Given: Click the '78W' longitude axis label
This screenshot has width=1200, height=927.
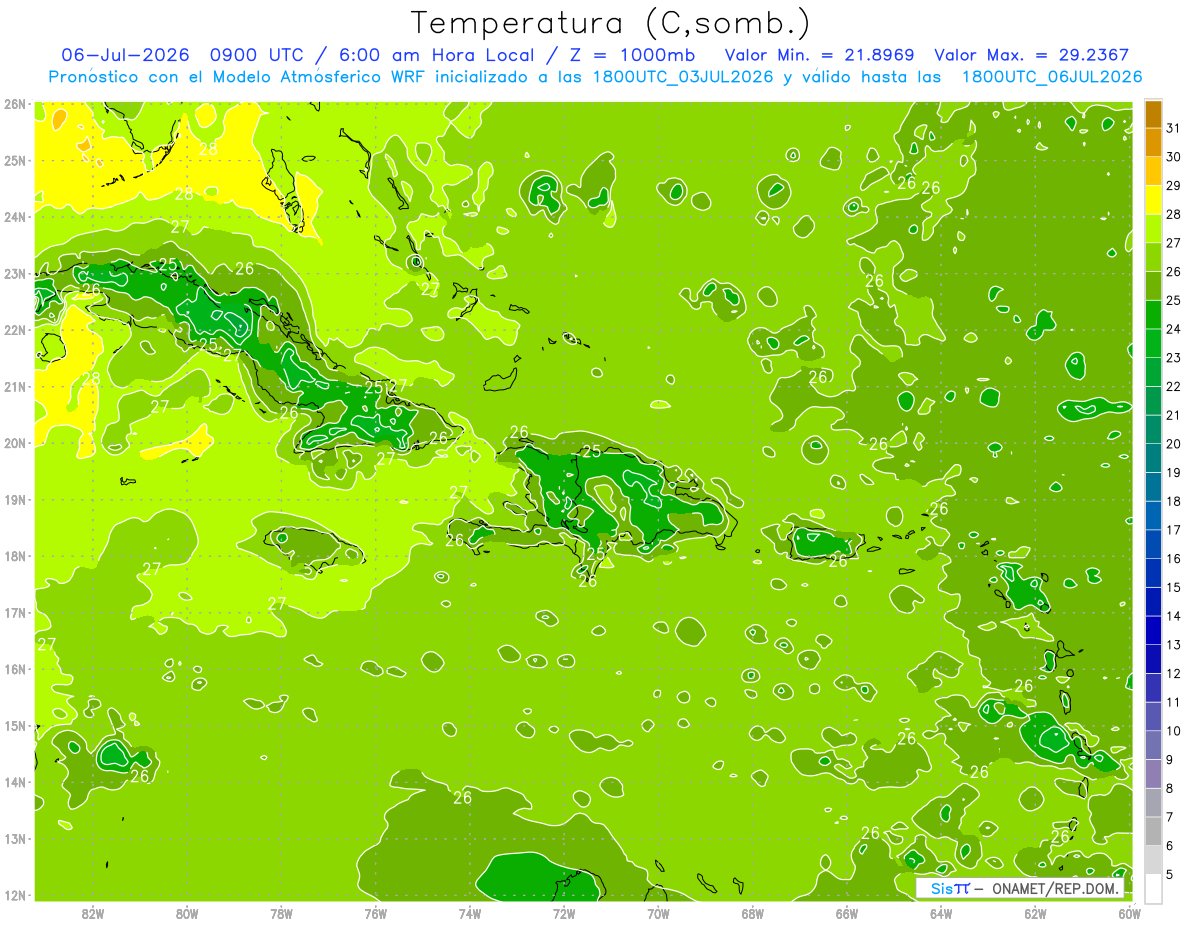Looking at the screenshot, I should (x=281, y=913).
